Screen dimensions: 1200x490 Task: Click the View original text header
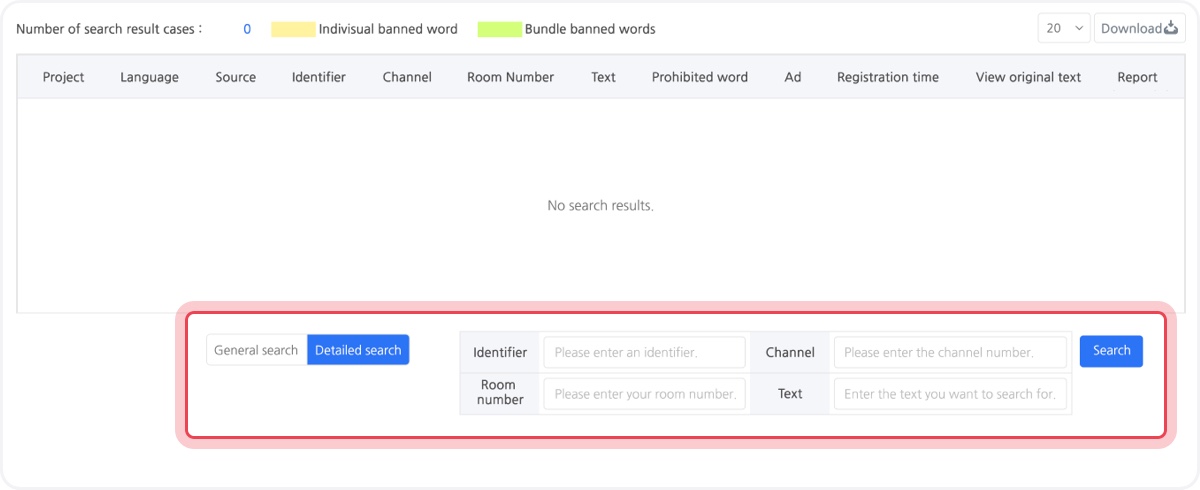coord(1028,77)
